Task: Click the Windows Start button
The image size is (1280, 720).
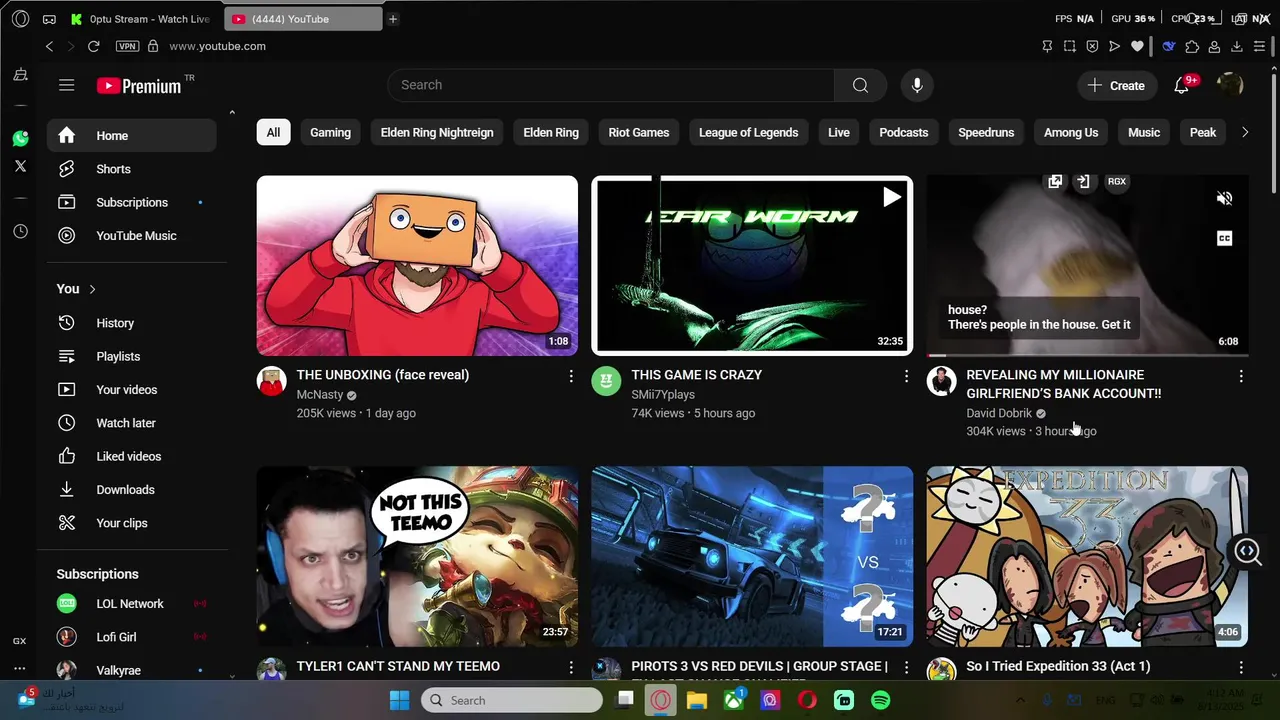Action: 399,701
